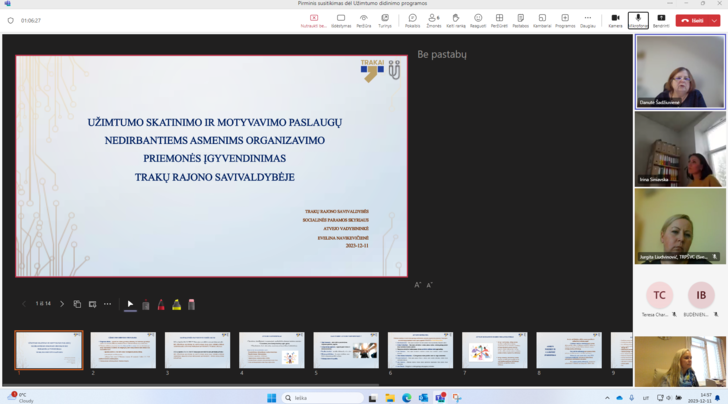The width and height of the screenshot is (728, 404).
Task: Open Išdėstymas layout options
Action: [x=341, y=20]
